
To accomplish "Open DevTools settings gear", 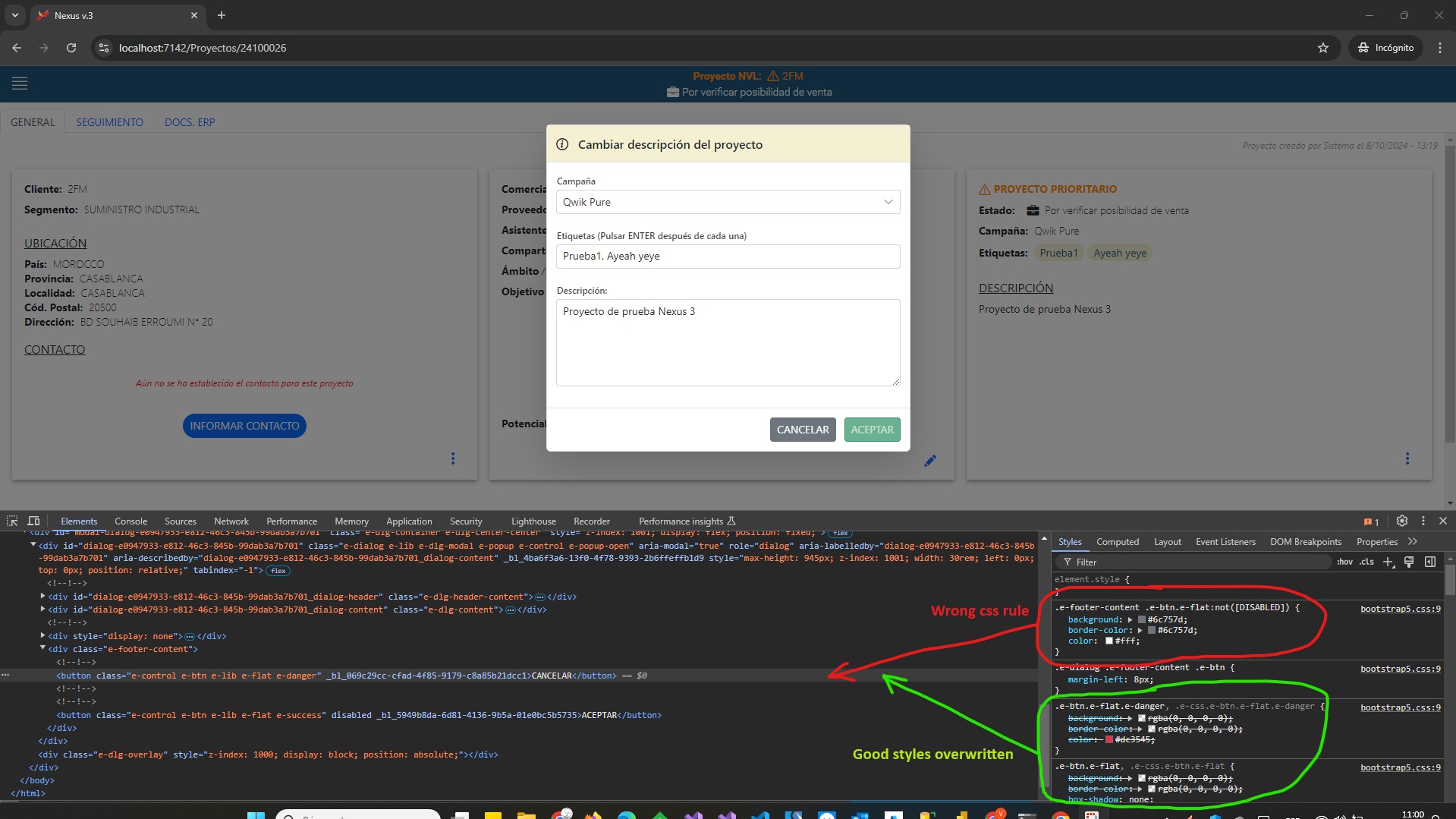I will (1401, 521).
